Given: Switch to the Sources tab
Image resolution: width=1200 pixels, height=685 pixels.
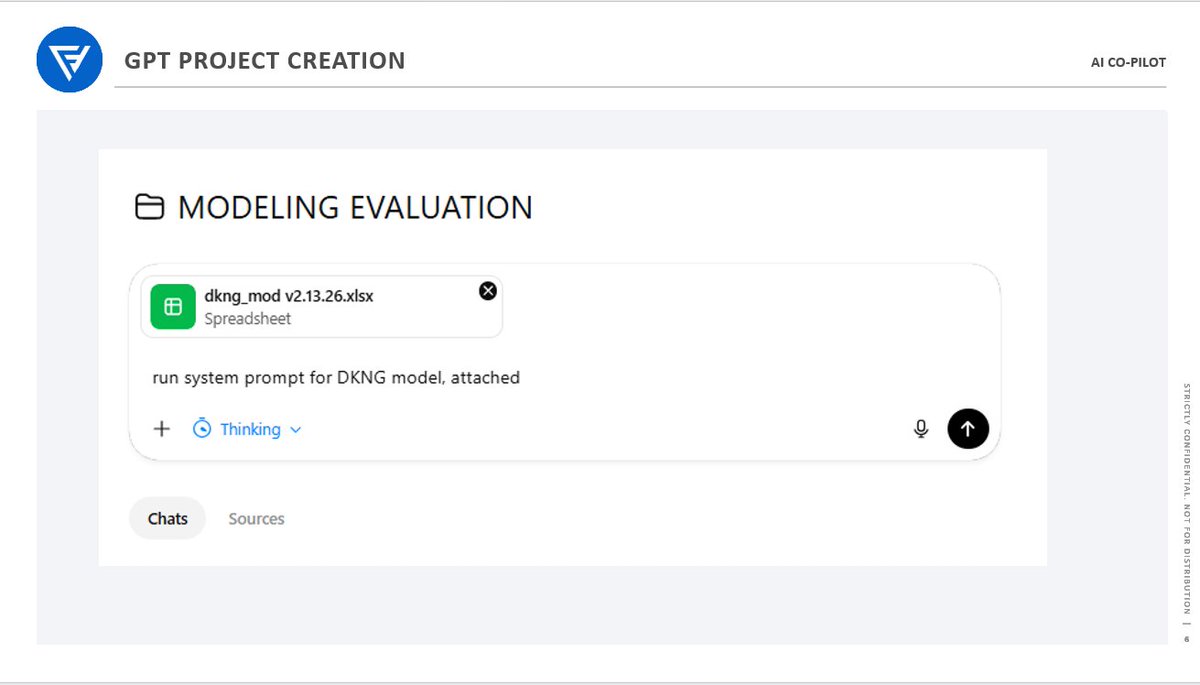Looking at the screenshot, I should pyautogui.click(x=256, y=519).
